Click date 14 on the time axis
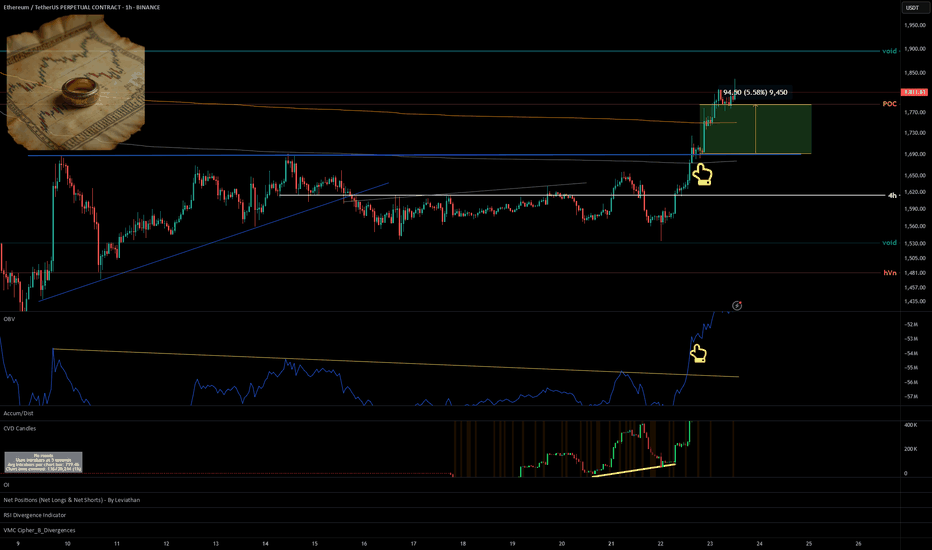Screen dimensions: 932x550 coord(265,543)
